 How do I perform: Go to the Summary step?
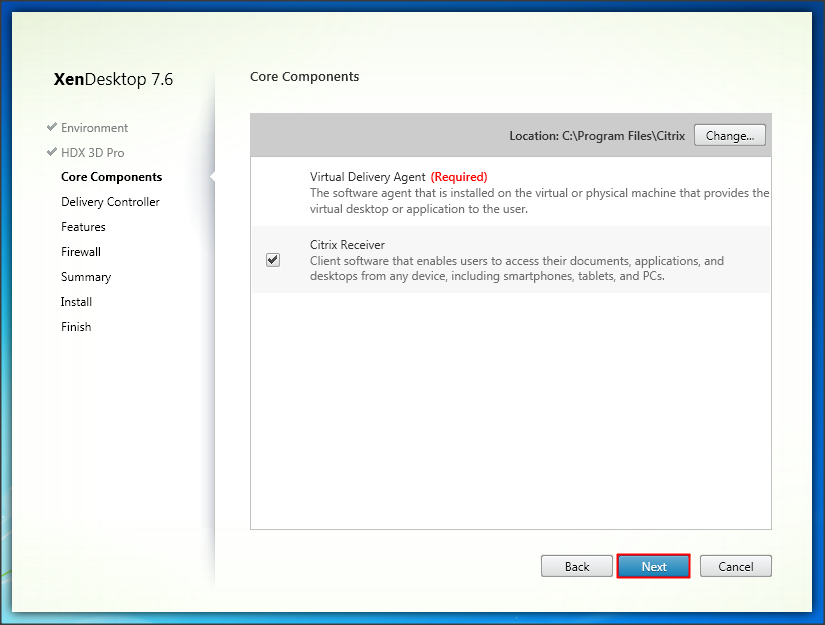point(86,277)
